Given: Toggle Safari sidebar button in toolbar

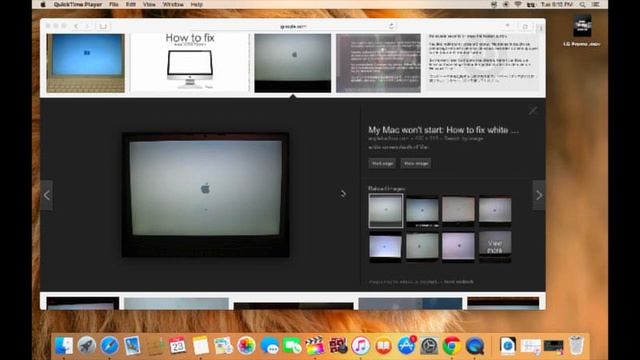Looking at the screenshot, I should tap(103, 26).
